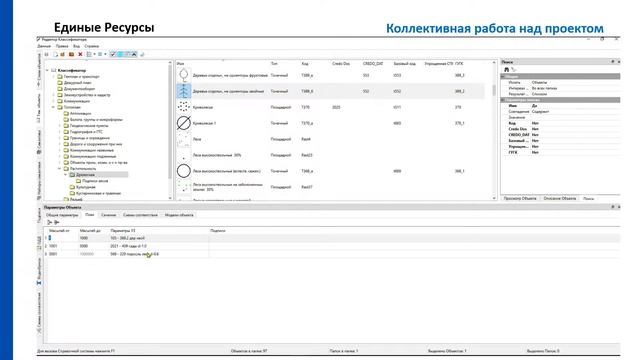The width and height of the screenshot is (640, 360).
Task: Select the dotted circle Криволесье symbol
Action: pos(184,107)
